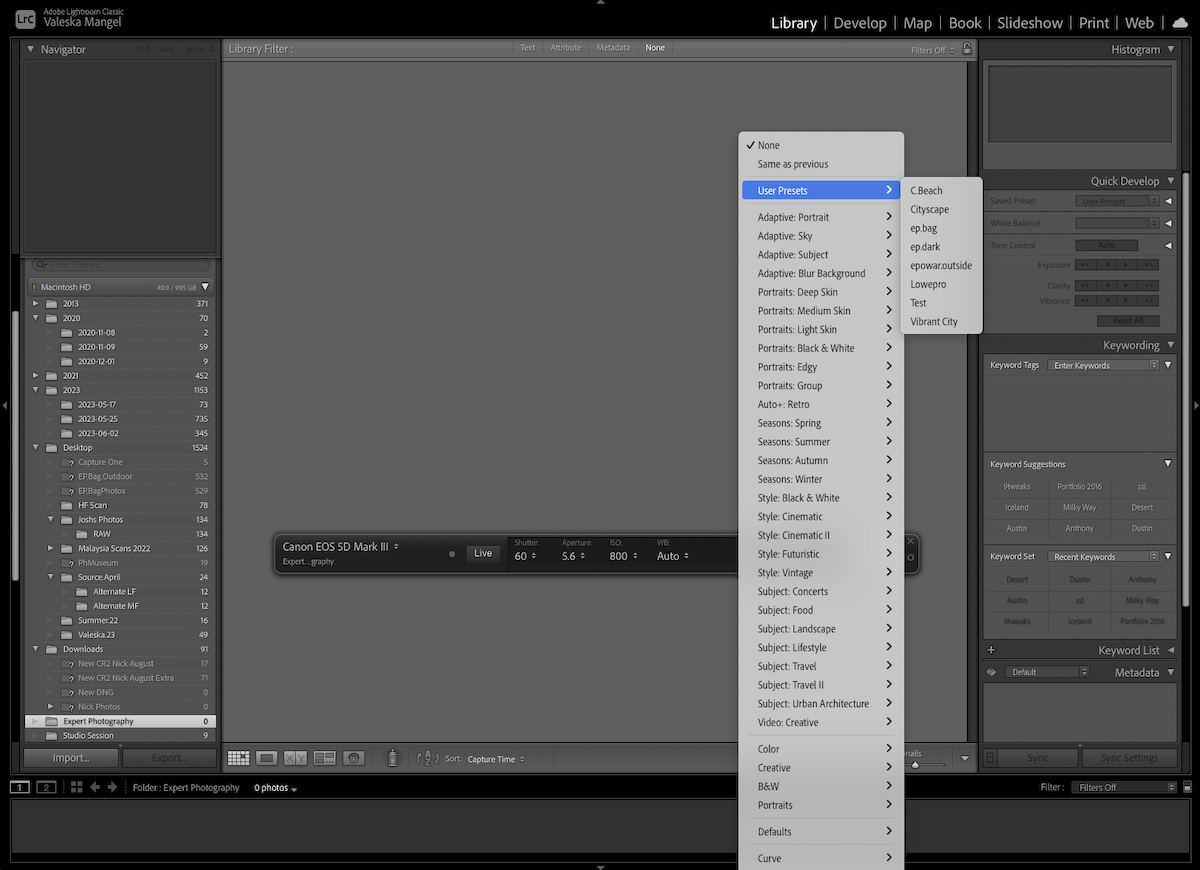The image size is (1200, 870).
Task: Select the Painter spray-can tool
Action: 393,759
